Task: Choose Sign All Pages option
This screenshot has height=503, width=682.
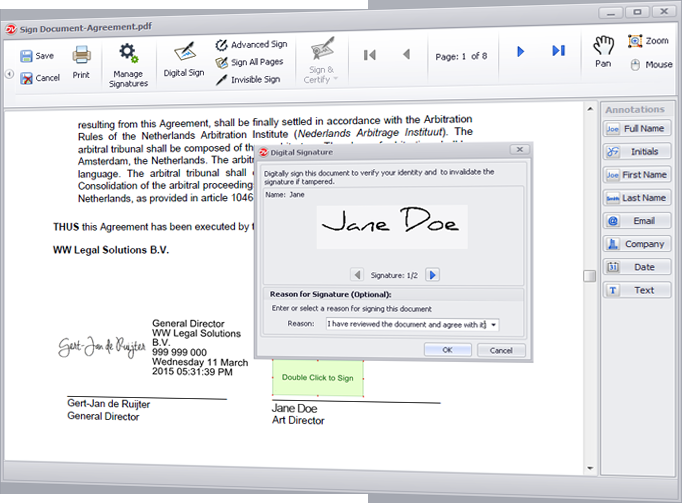Action: pyautogui.click(x=250, y=62)
